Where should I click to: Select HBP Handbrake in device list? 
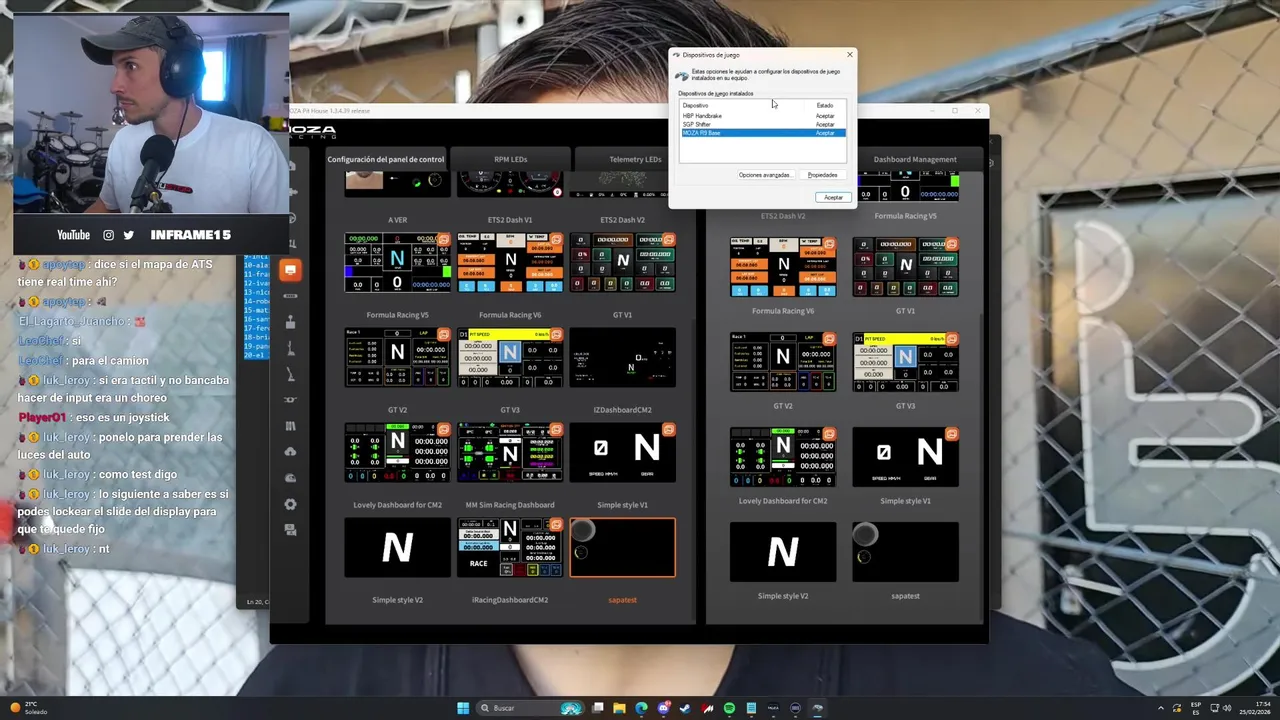click(763, 116)
